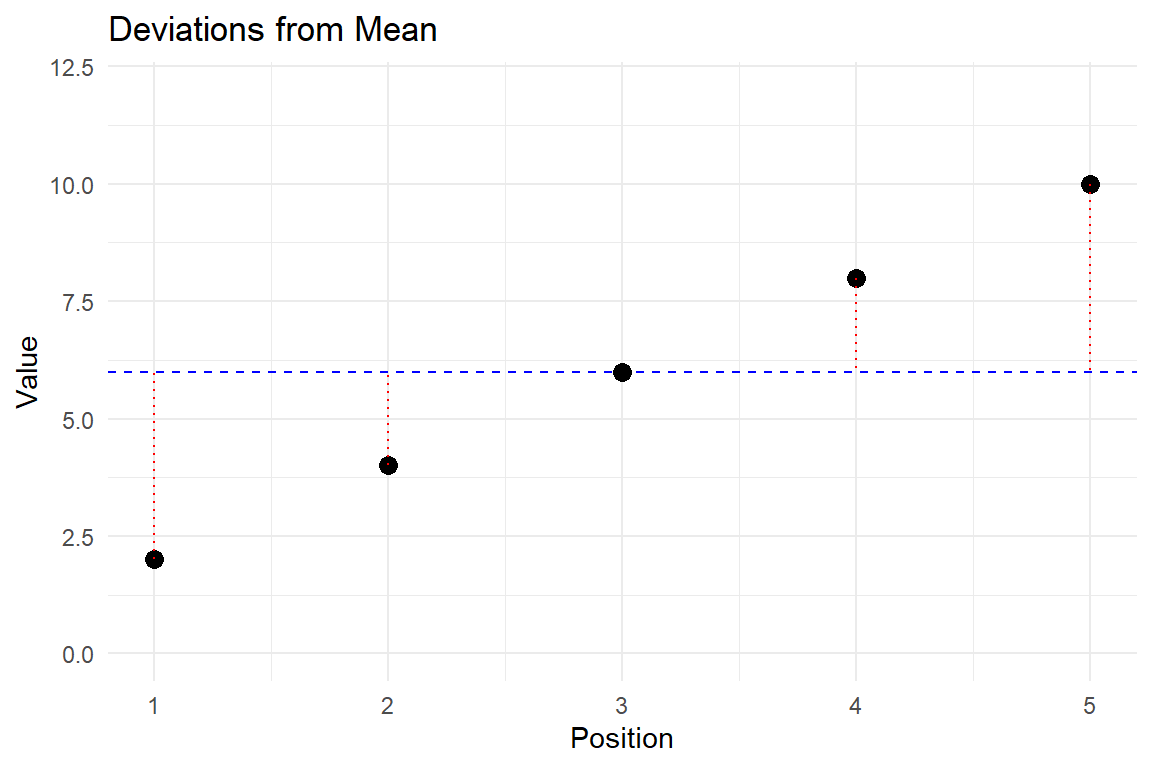1152x768 pixels.
Task: Select the data point on the mean line
Action: [622, 372]
